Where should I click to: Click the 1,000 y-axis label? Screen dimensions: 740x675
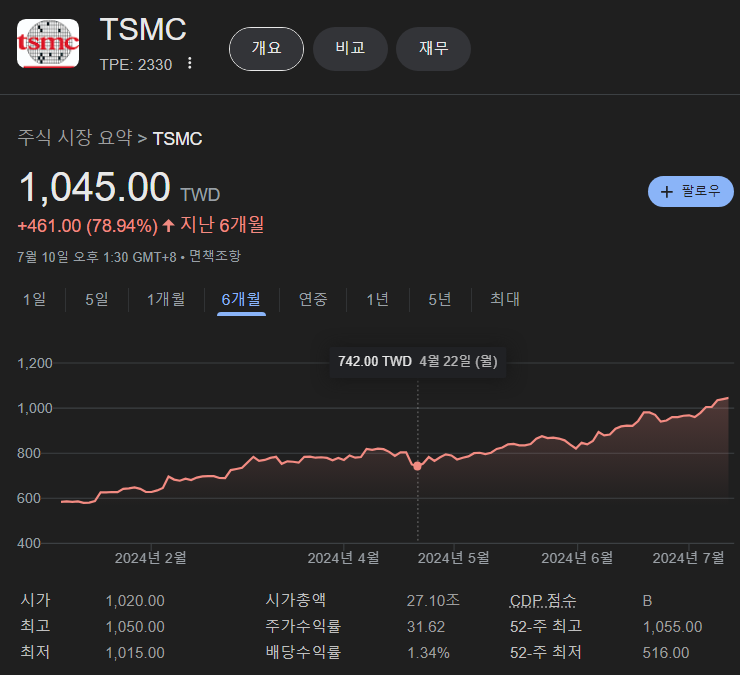point(34,408)
